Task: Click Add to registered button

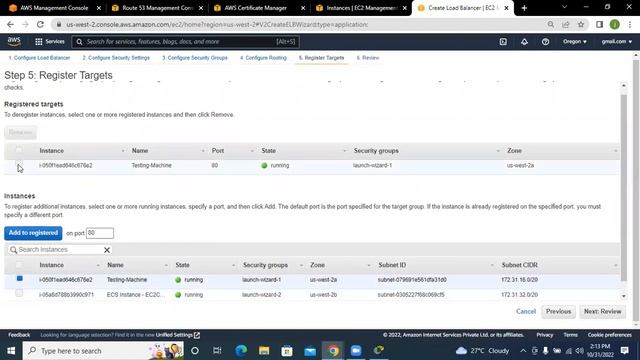Action: [33, 233]
